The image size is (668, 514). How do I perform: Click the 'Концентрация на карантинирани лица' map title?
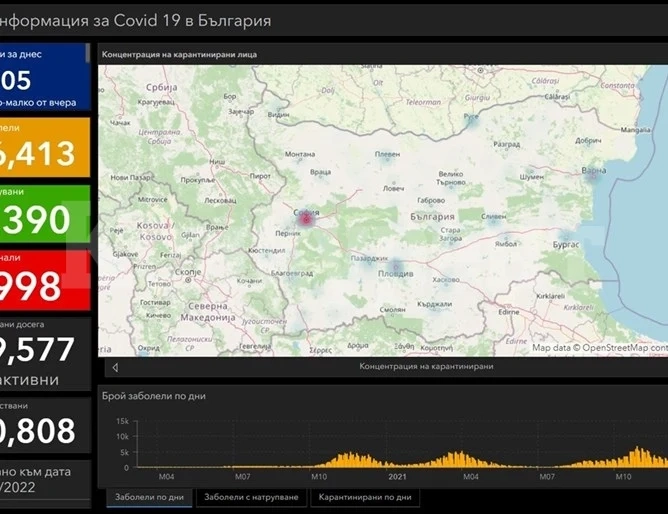[x=179, y=55]
